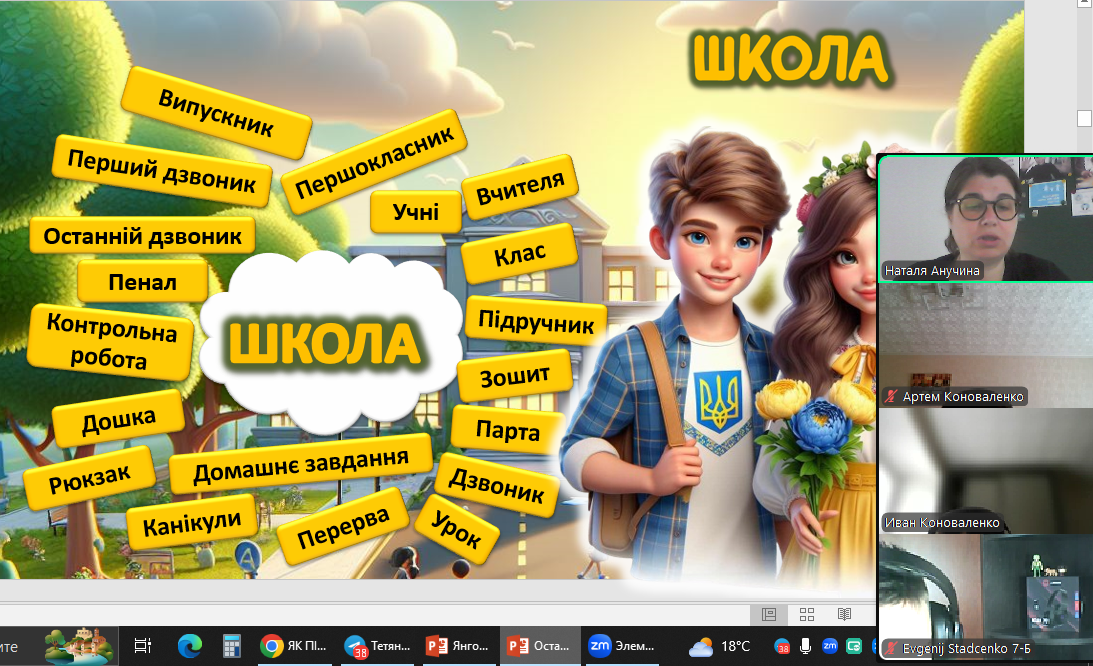Switch to the PowerPoint file 'Янго...'
Image resolution: width=1093 pixels, height=666 pixels.
pos(457,646)
